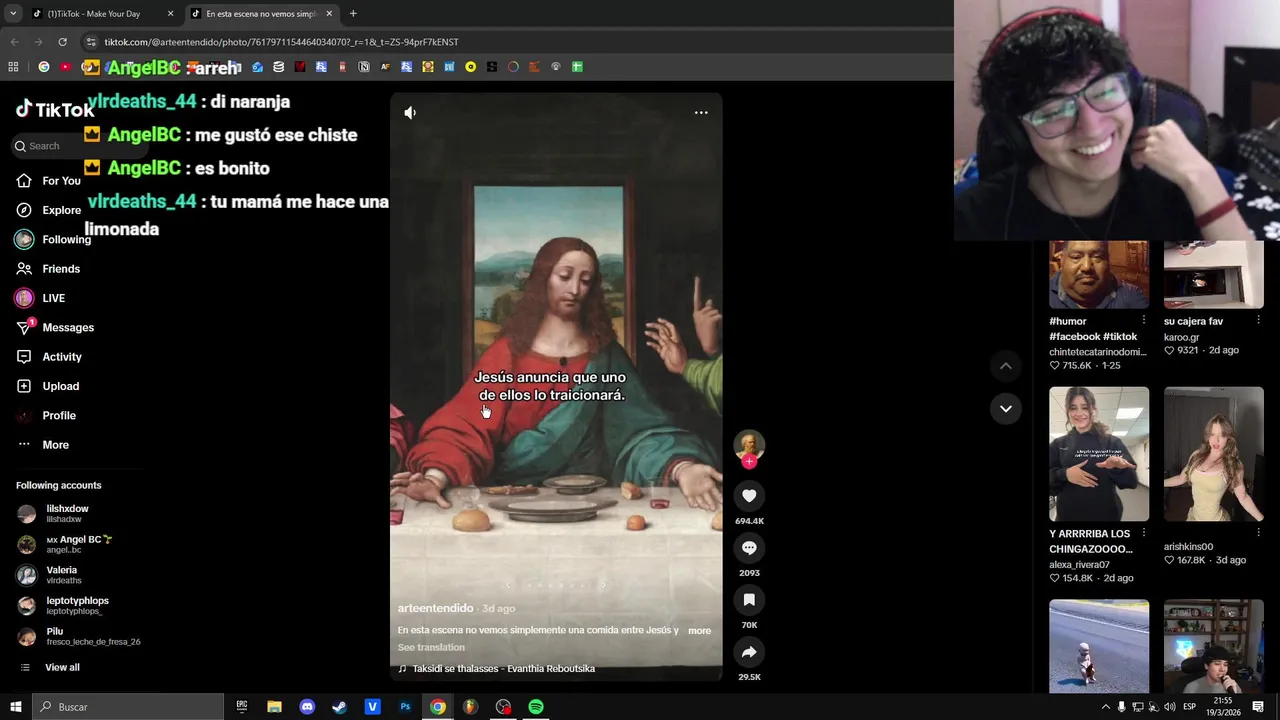Open options for the 'Y ARRRRIBA LOS CHINGAZOOOO' video
The width and height of the screenshot is (1280, 720).
[x=1144, y=533]
